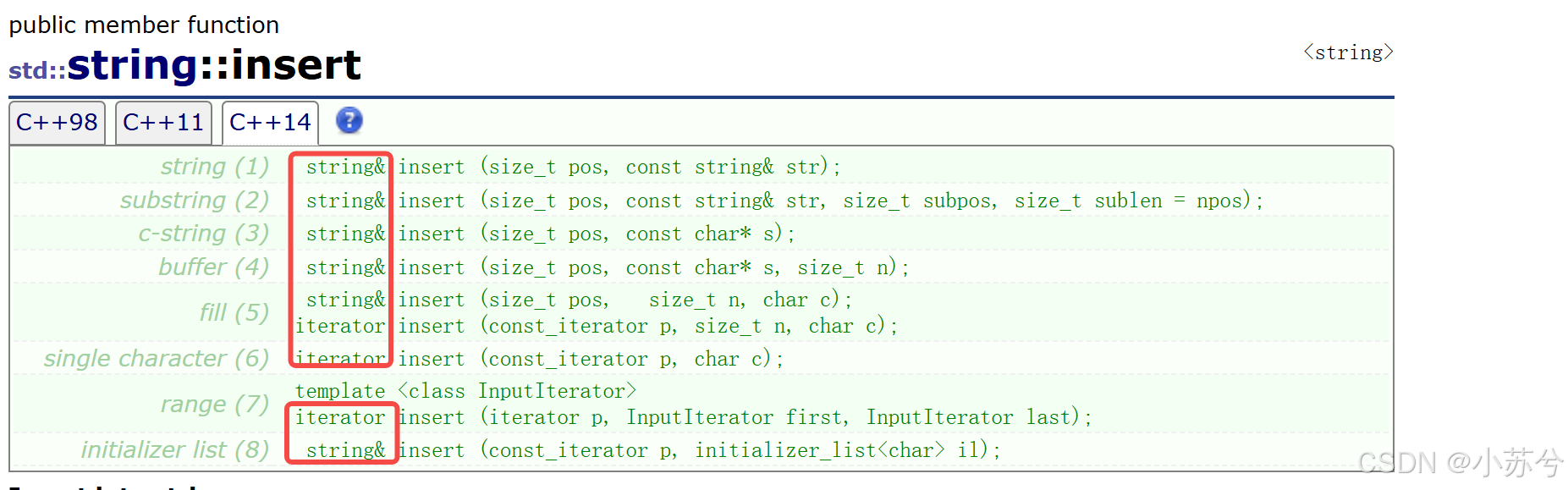Select the C++14 tab

(x=270, y=123)
